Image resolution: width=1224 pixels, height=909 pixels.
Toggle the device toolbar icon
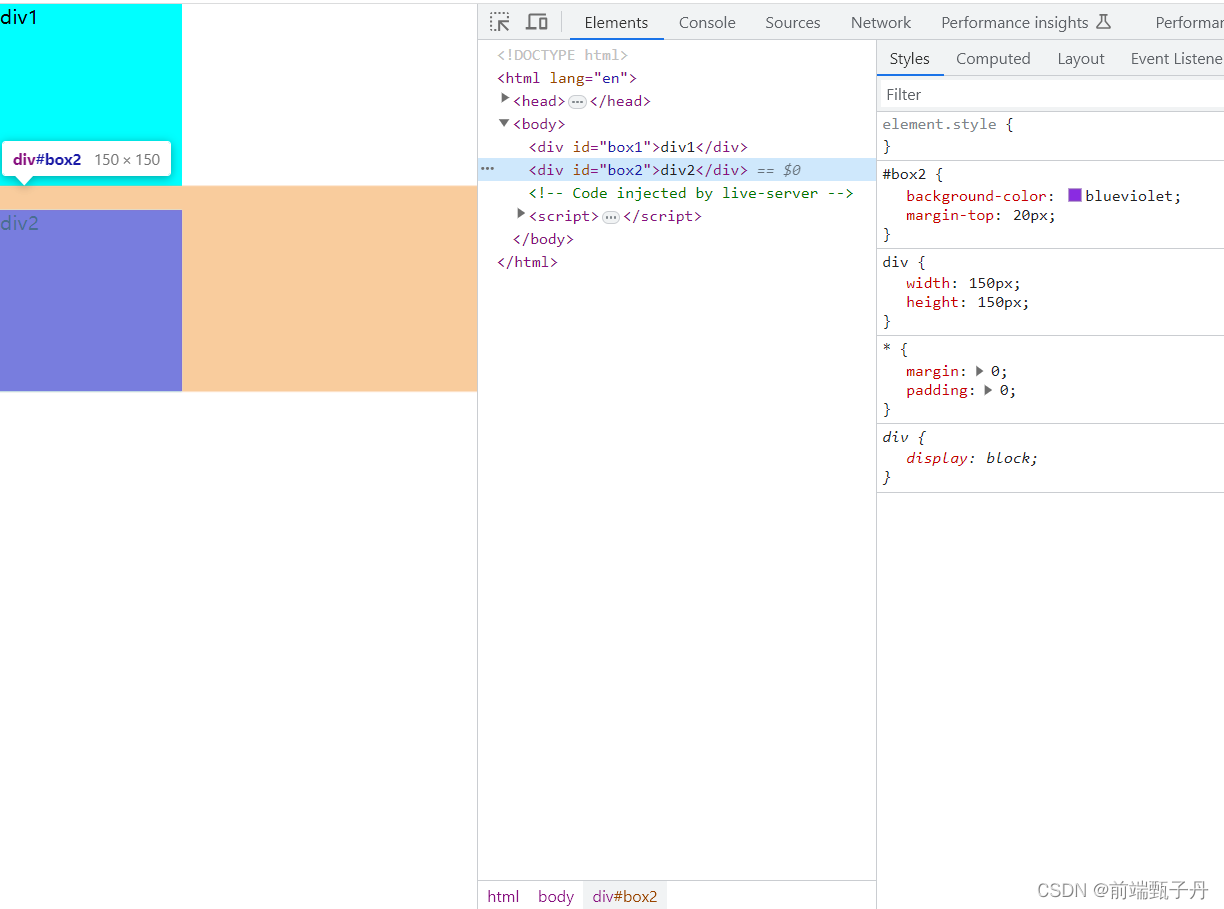[537, 22]
